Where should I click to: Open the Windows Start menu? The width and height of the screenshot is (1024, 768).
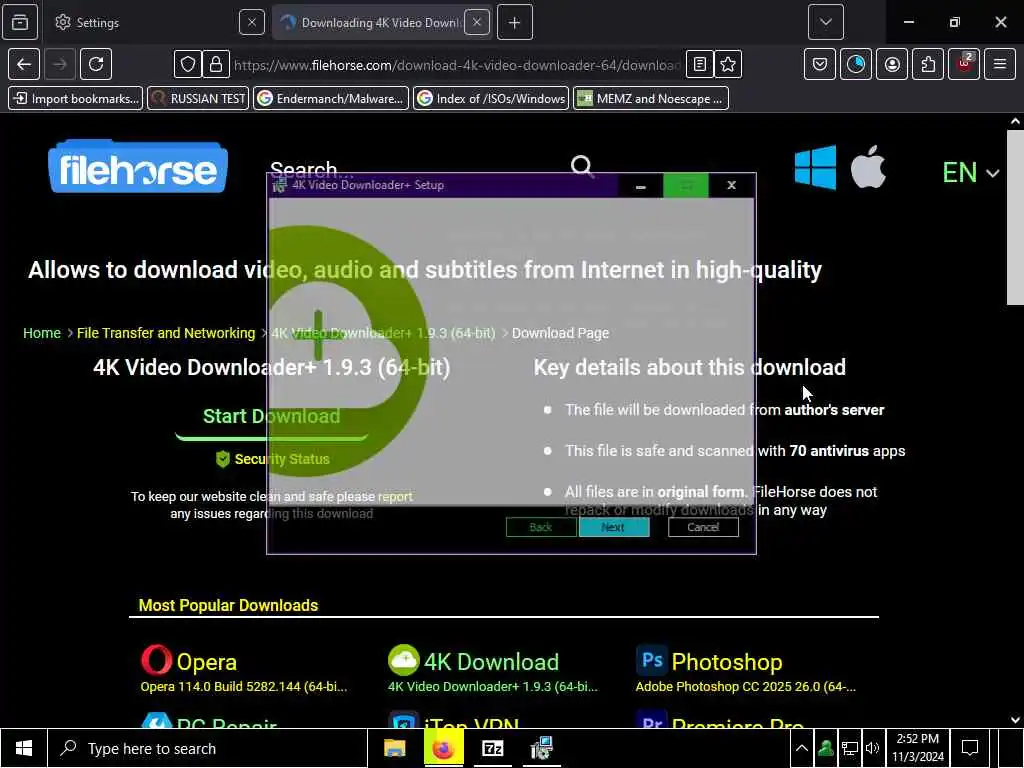click(x=24, y=748)
